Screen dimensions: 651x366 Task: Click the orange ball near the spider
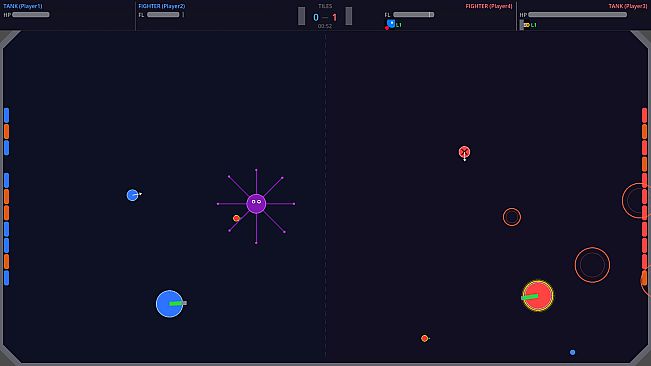click(236, 218)
